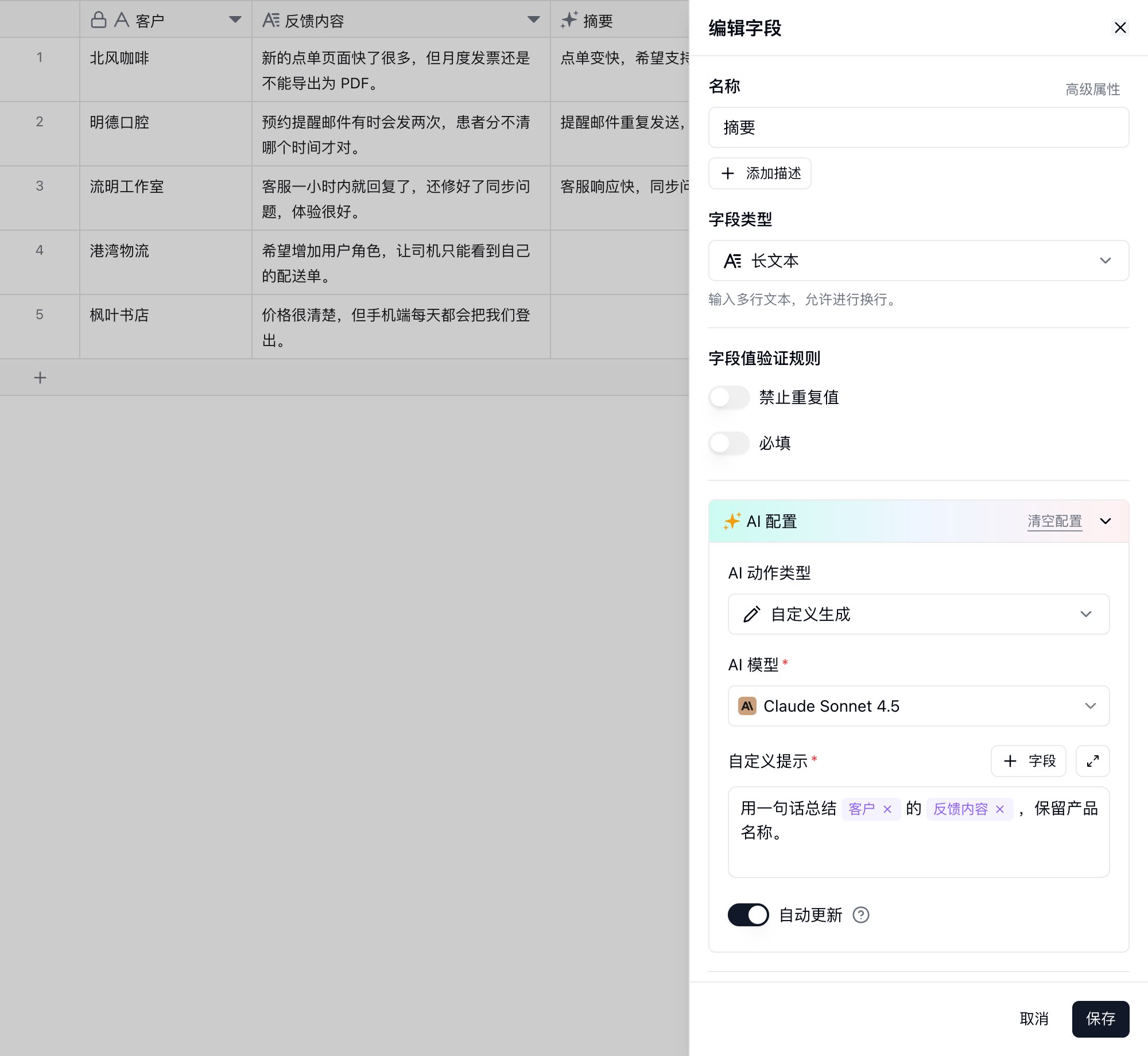Click the + 字段 button
Image resolution: width=1148 pixels, height=1056 pixels.
(x=1029, y=761)
